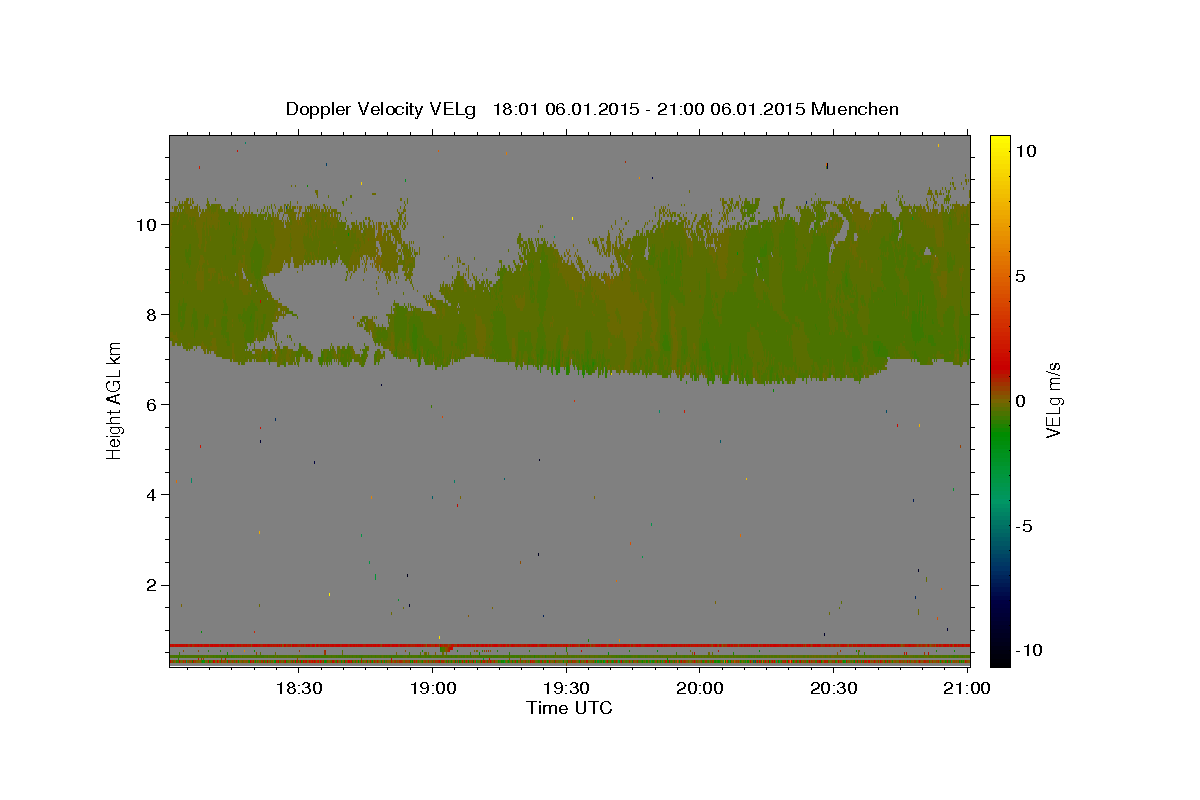Click the plot title "Doppler Velocity VELg"

coord(383,109)
